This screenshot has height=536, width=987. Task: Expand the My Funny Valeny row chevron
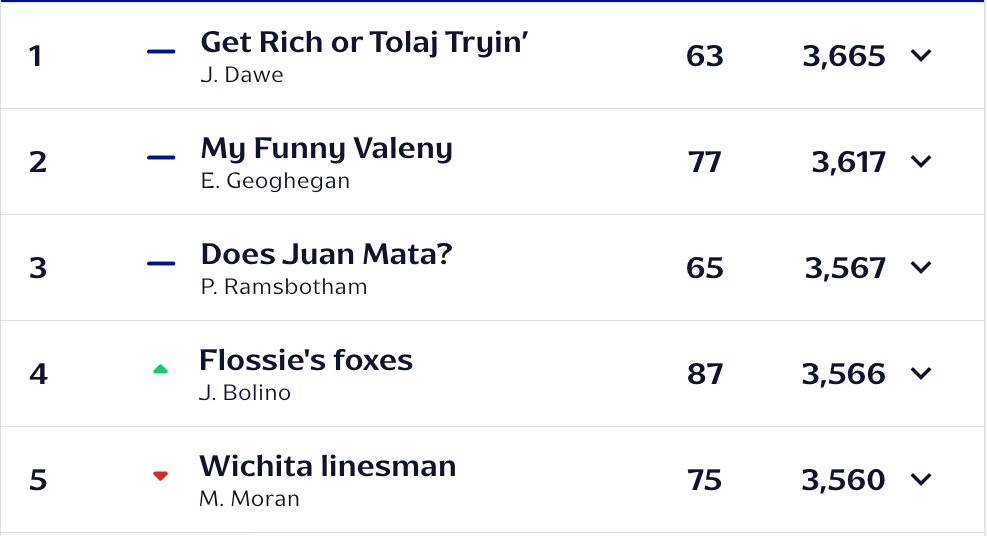point(921,161)
